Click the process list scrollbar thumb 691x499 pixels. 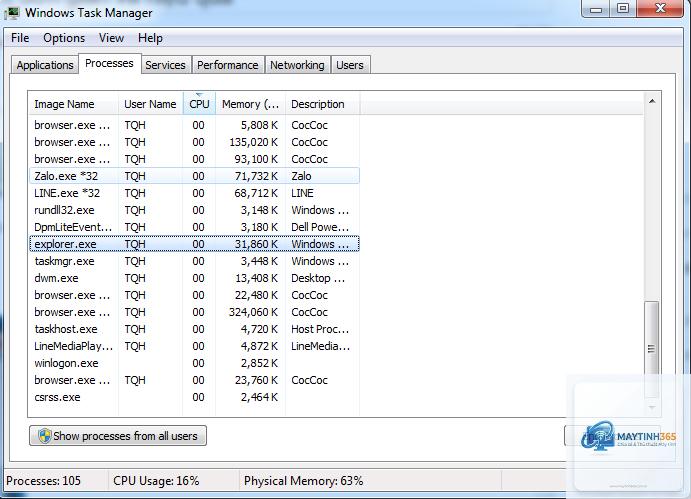click(651, 348)
